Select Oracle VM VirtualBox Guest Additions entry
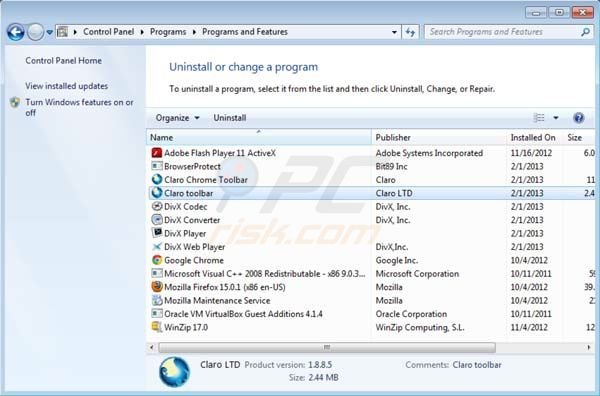This screenshot has height=396, width=600. pos(243,314)
